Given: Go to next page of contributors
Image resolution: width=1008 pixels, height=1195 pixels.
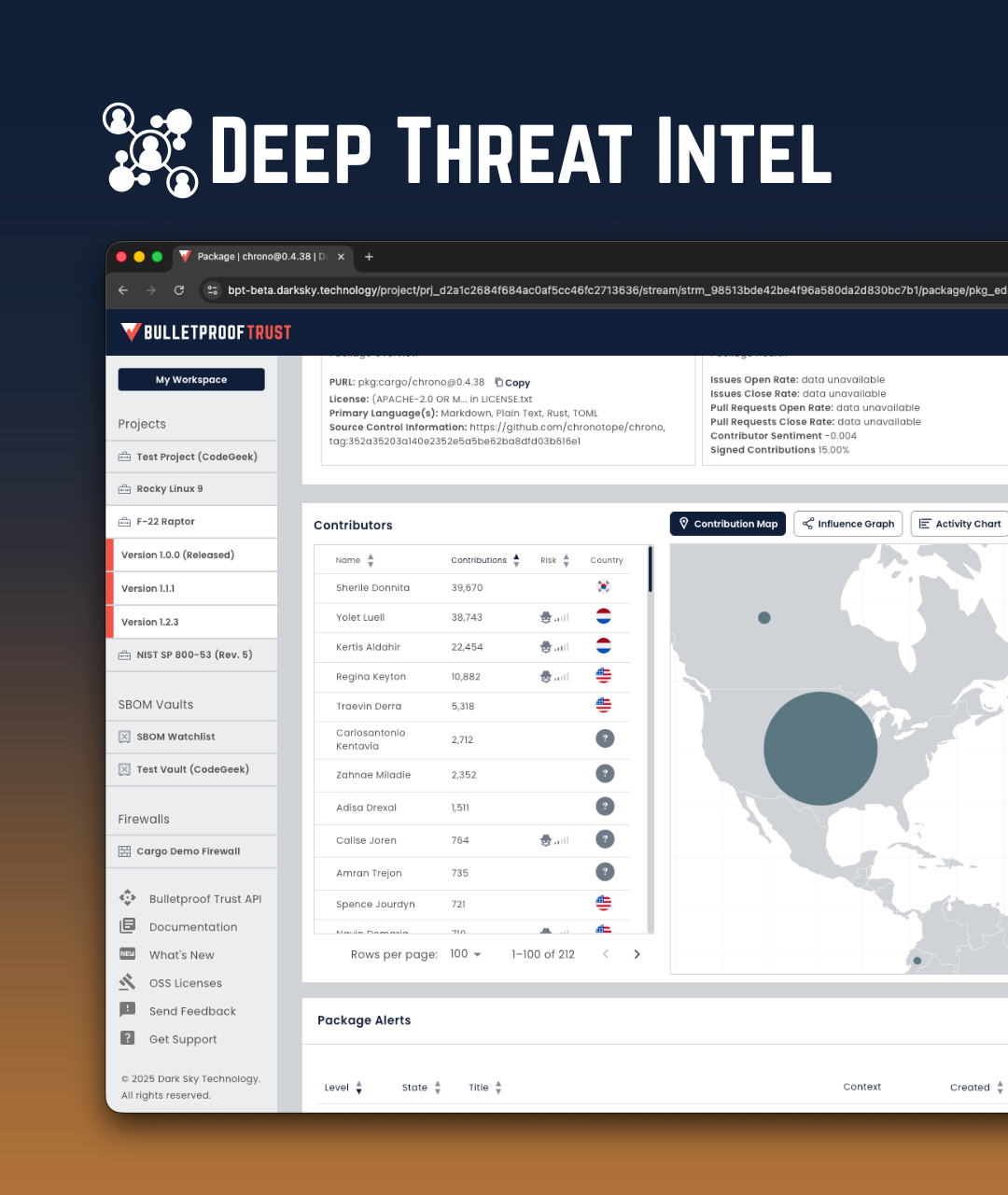Looking at the screenshot, I should pyautogui.click(x=637, y=954).
